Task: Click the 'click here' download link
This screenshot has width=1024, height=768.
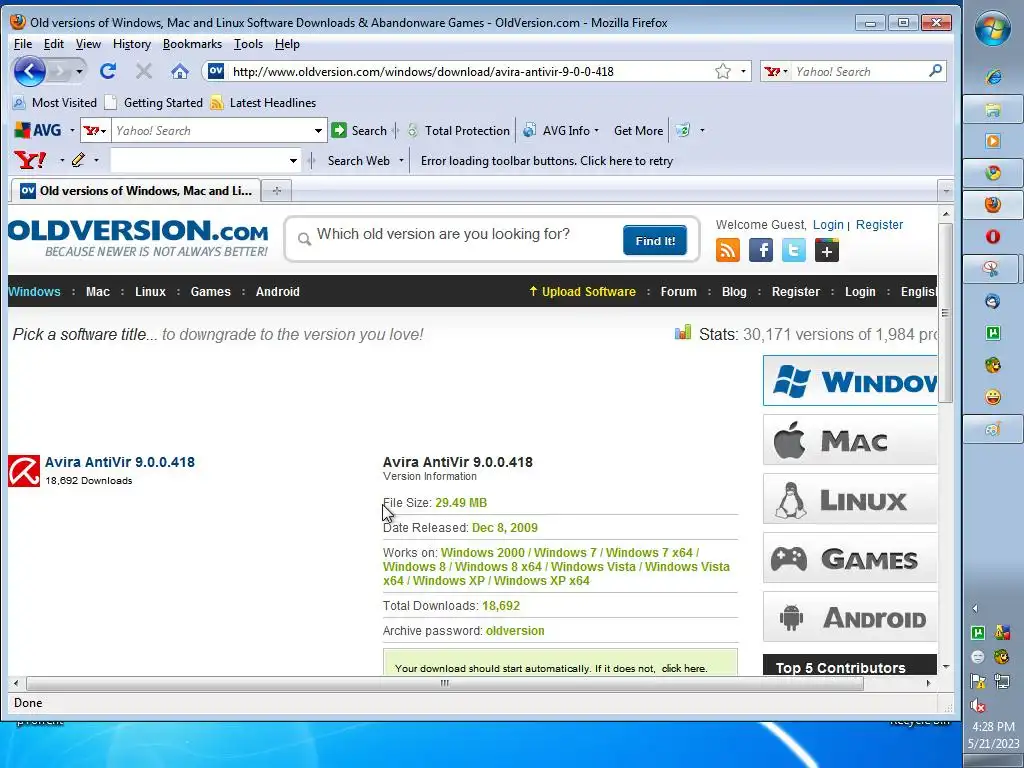Action: (x=683, y=668)
